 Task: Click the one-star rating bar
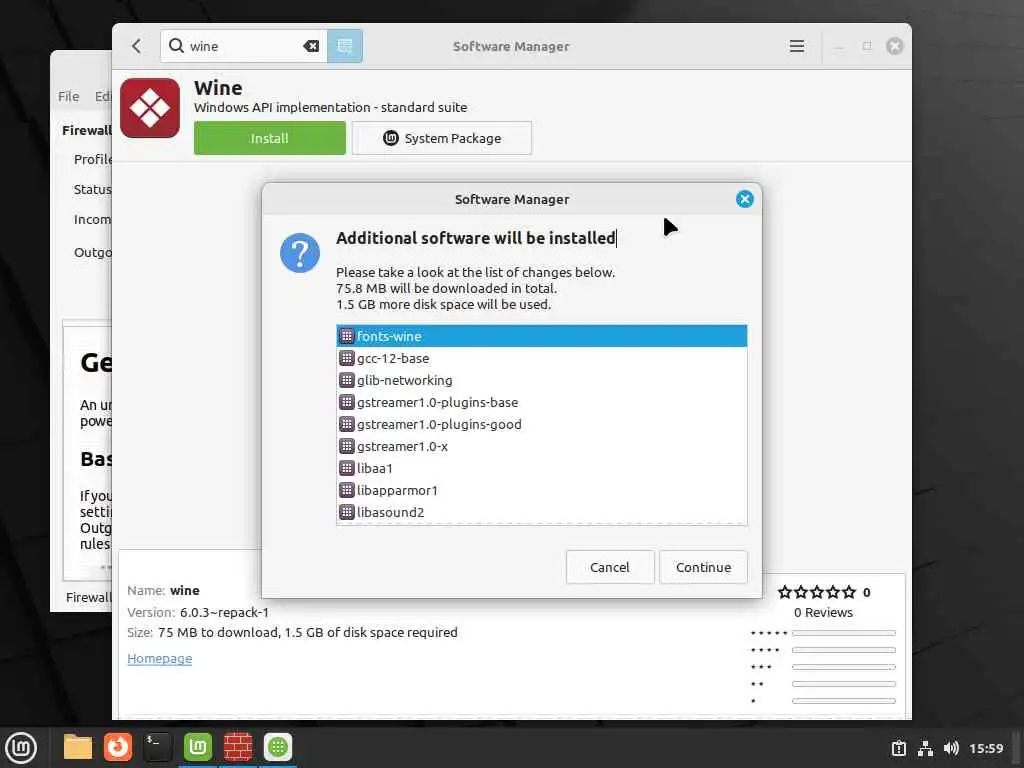[x=843, y=701]
